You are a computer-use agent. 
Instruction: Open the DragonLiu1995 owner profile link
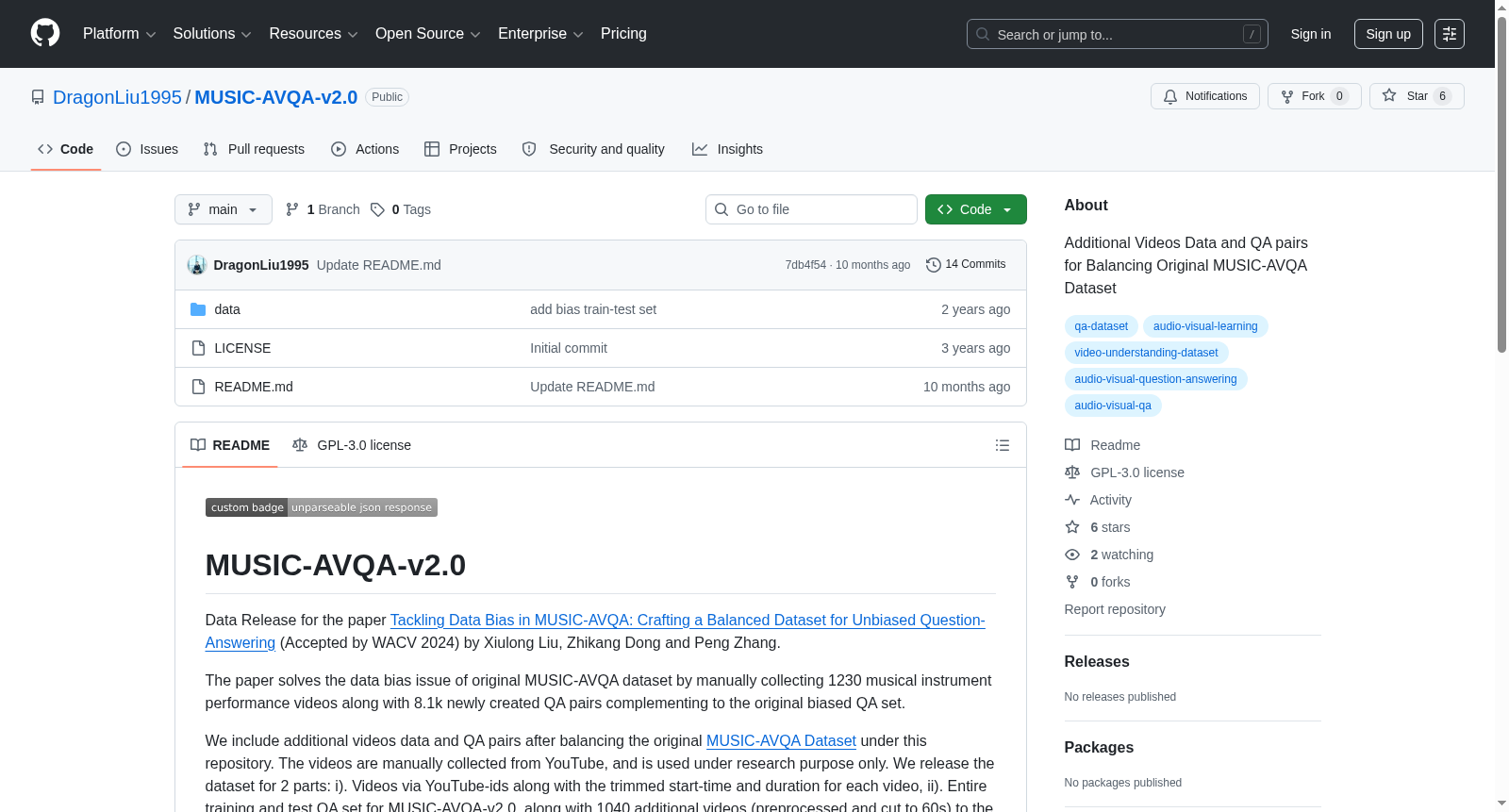tap(117, 97)
